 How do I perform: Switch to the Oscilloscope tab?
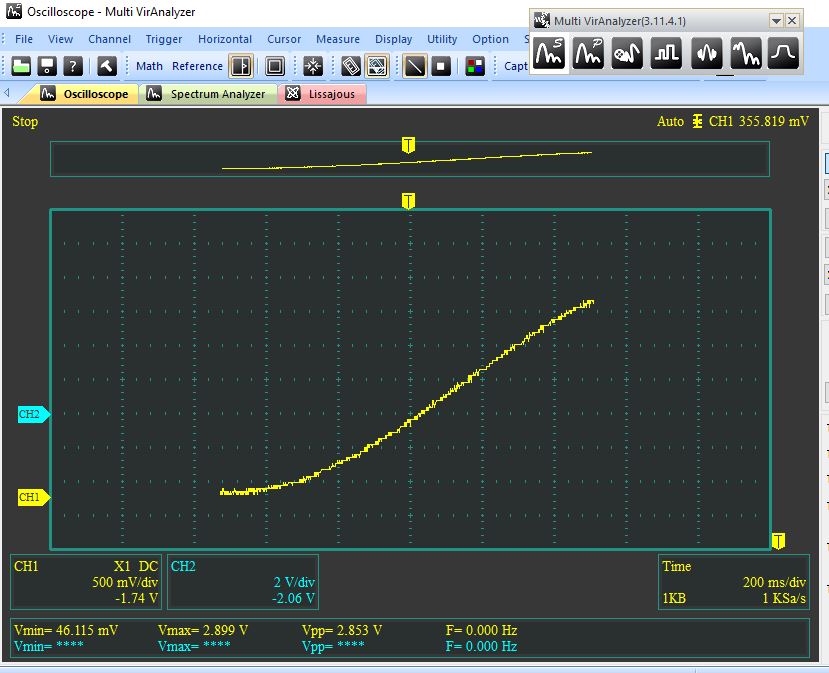click(x=85, y=94)
